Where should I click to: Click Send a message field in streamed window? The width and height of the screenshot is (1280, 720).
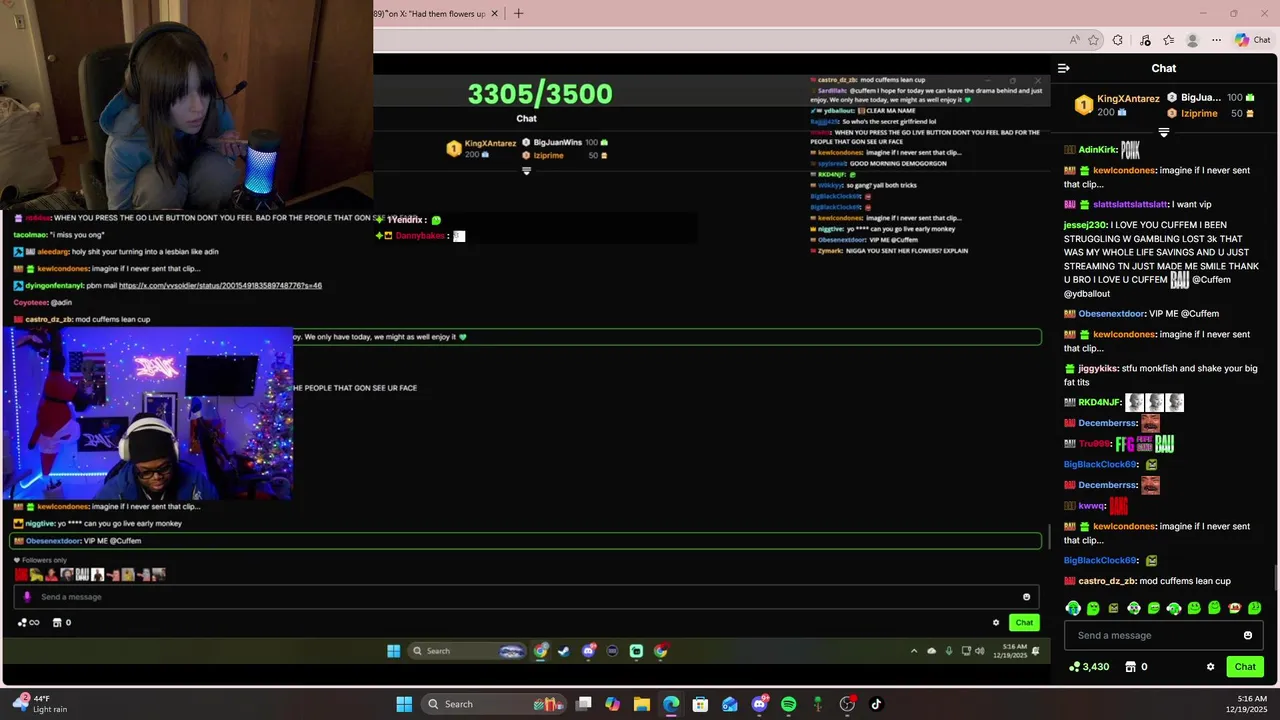(x=527, y=597)
